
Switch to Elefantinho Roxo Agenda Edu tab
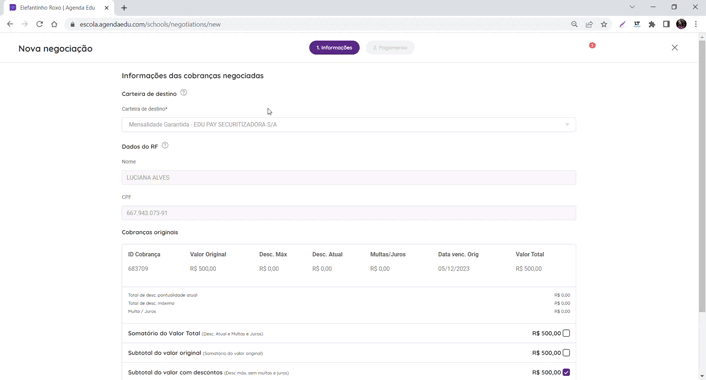(58, 8)
